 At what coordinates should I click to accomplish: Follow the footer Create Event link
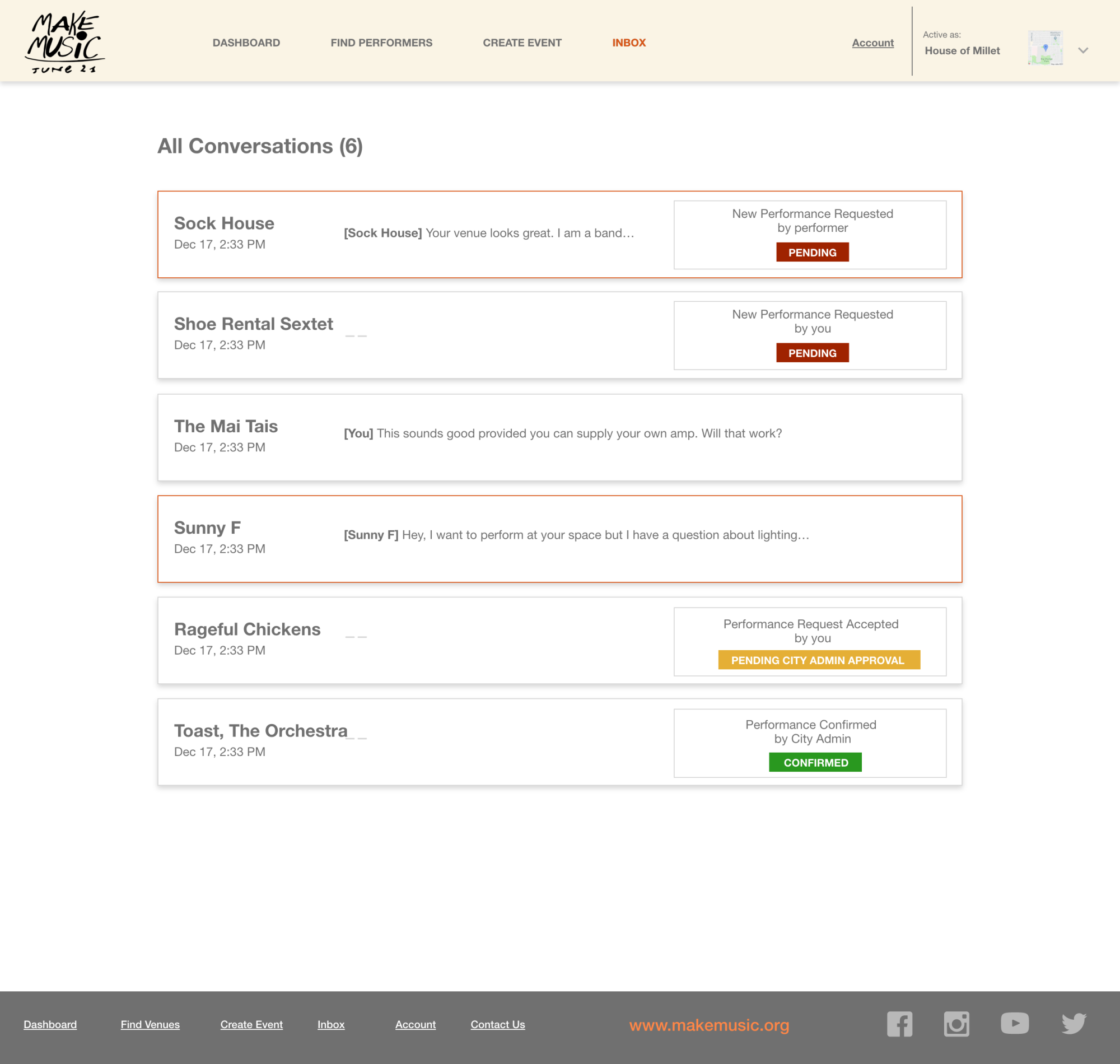coord(251,1024)
